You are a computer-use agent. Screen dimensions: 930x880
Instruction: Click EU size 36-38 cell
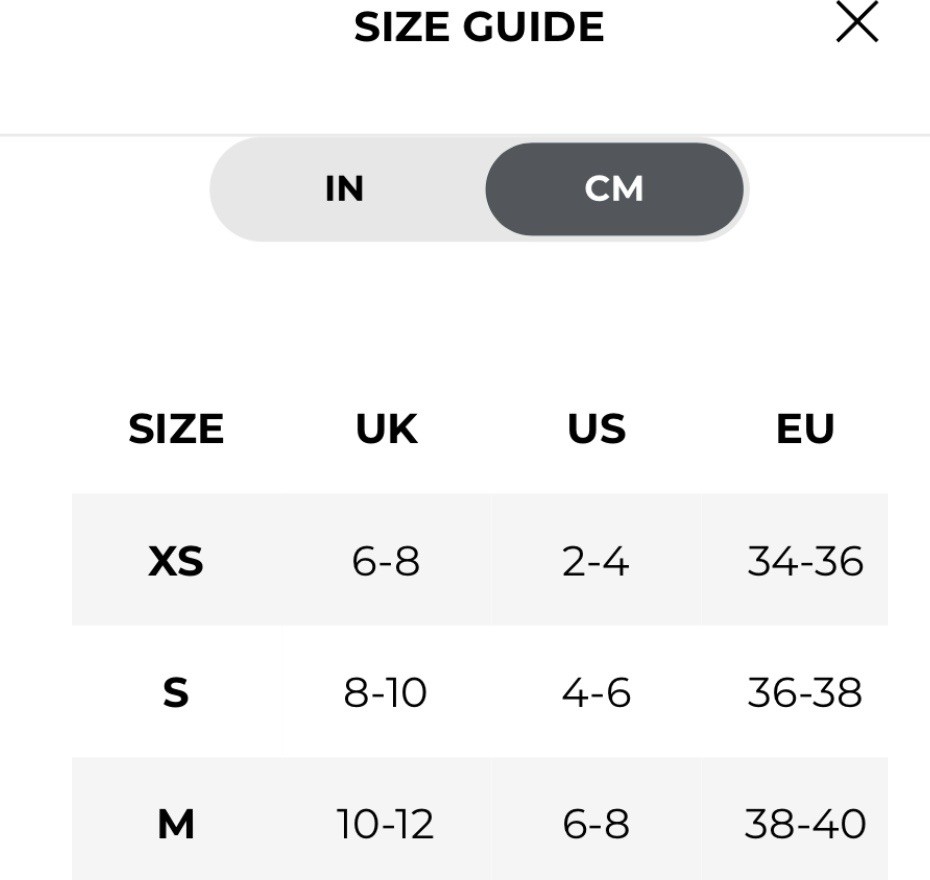pyautogui.click(x=805, y=692)
